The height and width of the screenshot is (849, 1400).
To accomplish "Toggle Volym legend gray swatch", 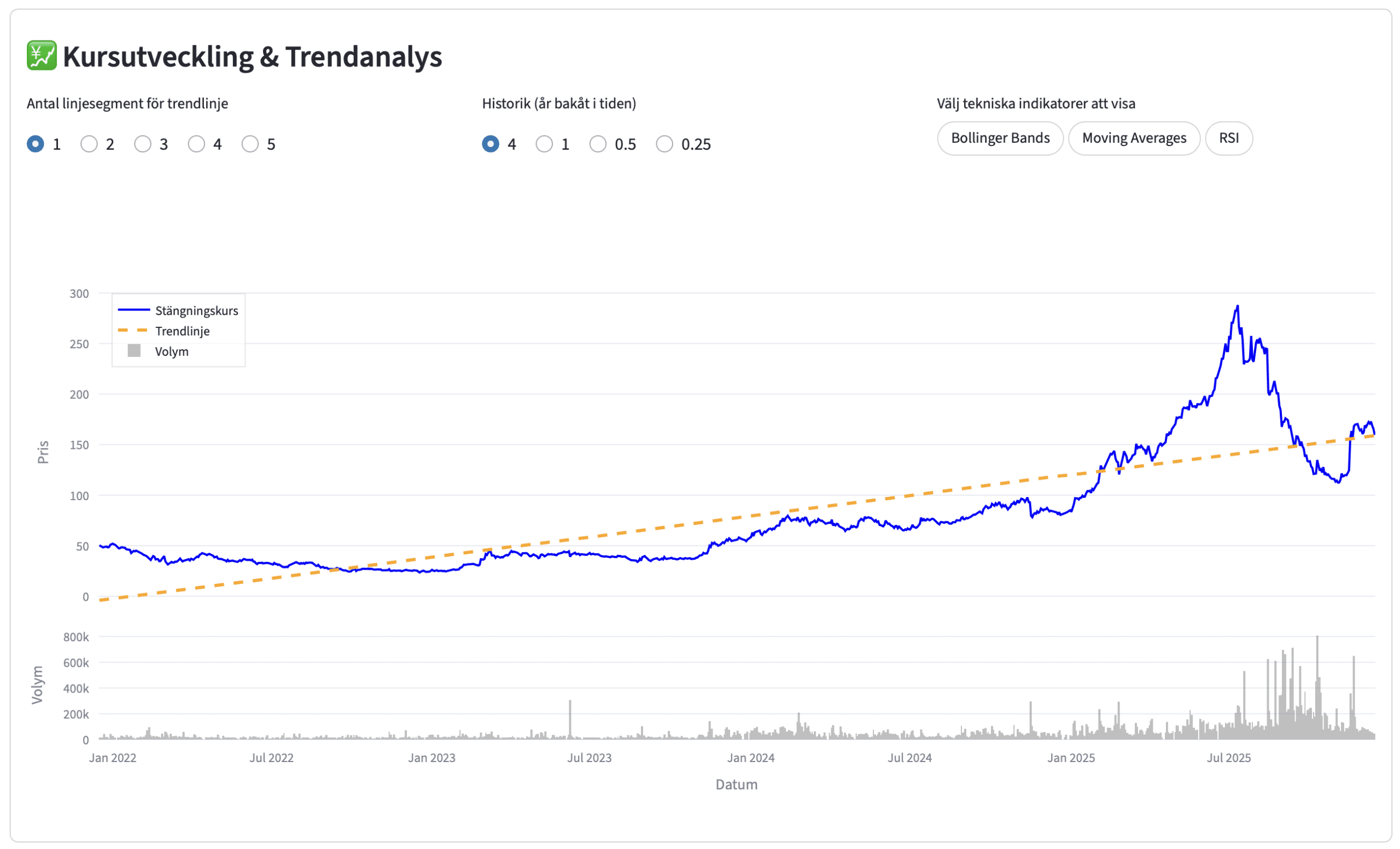I will [x=134, y=351].
